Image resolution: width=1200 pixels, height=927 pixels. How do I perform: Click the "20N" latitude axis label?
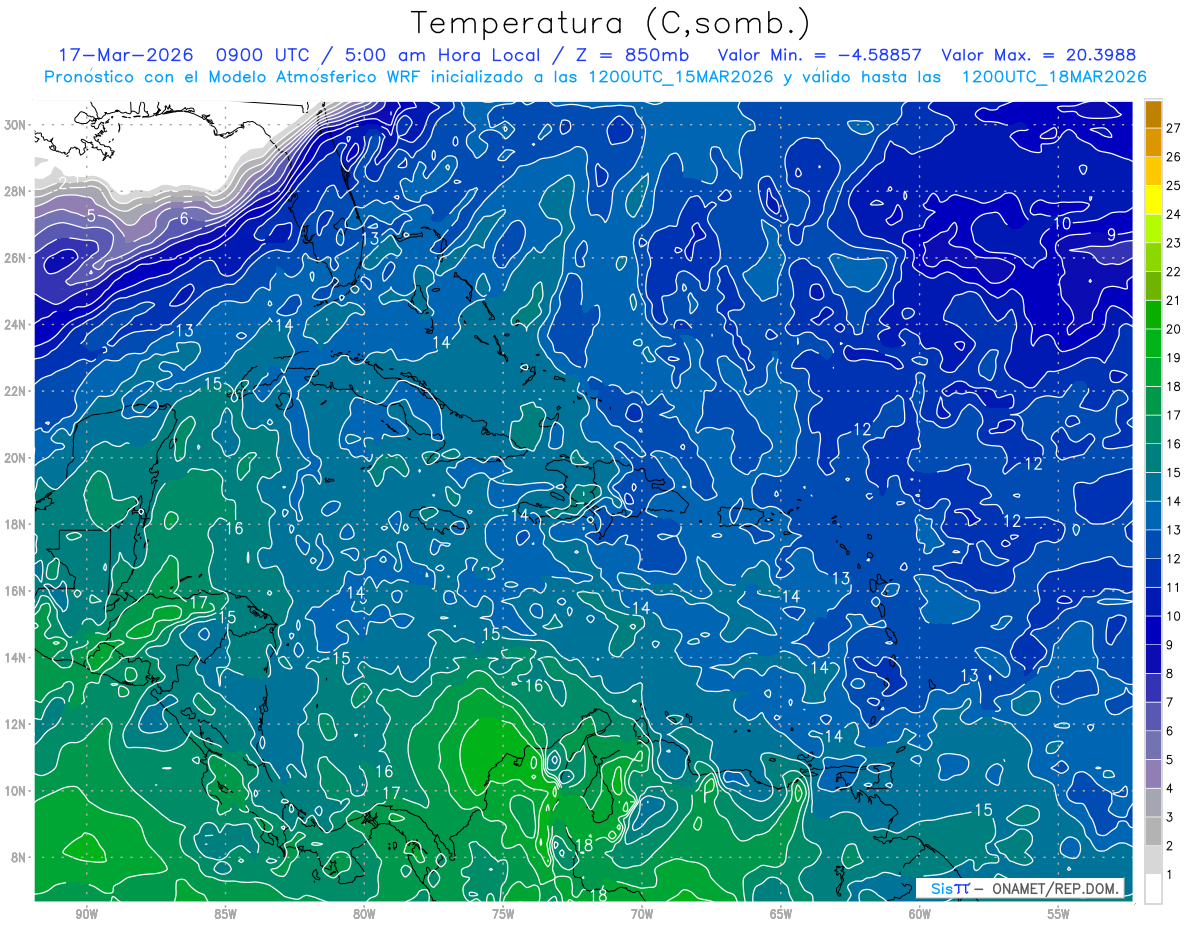[15, 458]
